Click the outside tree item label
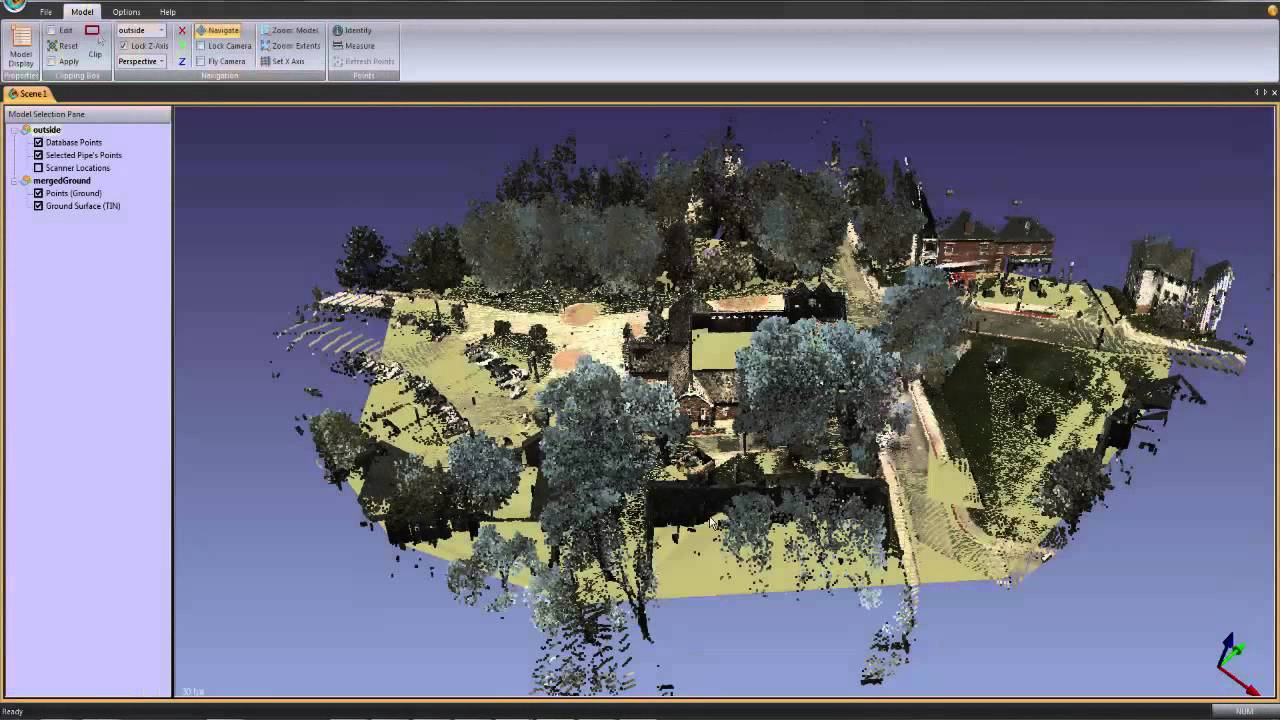The image size is (1280, 720). [x=47, y=130]
